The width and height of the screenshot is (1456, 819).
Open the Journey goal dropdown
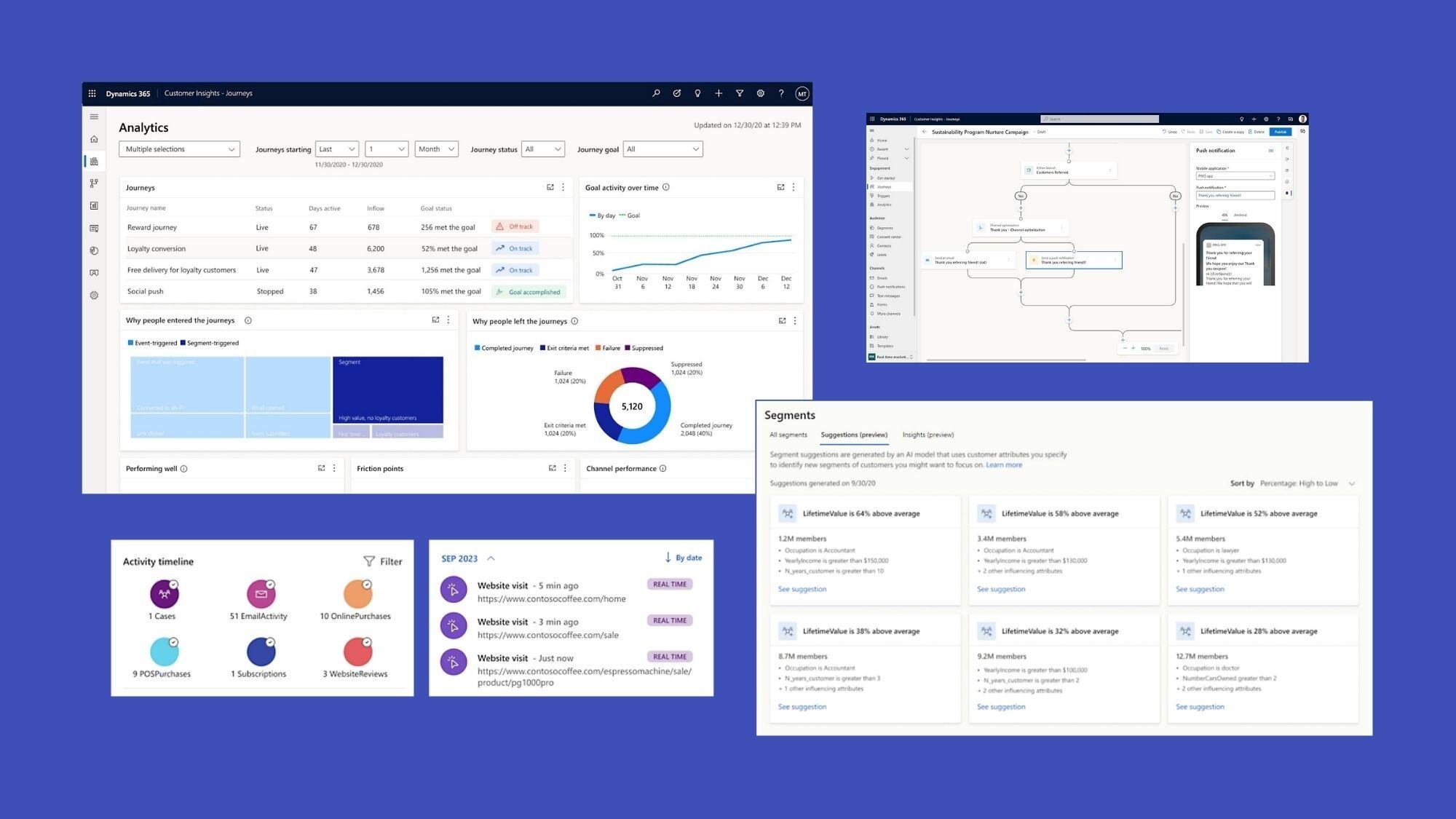(662, 149)
